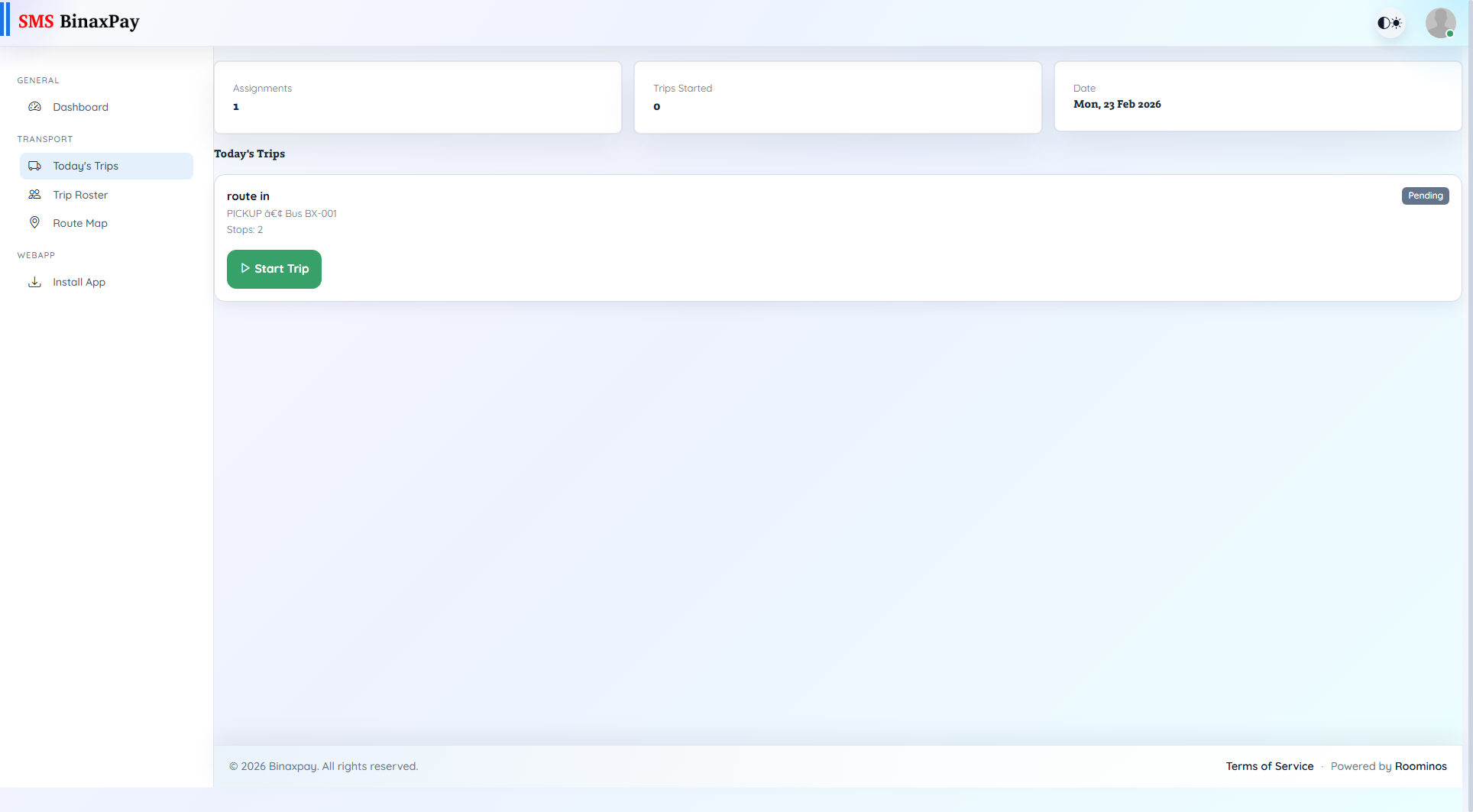Click the Trips Started summary card
This screenshot has height=812, width=1473.
[837, 98]
